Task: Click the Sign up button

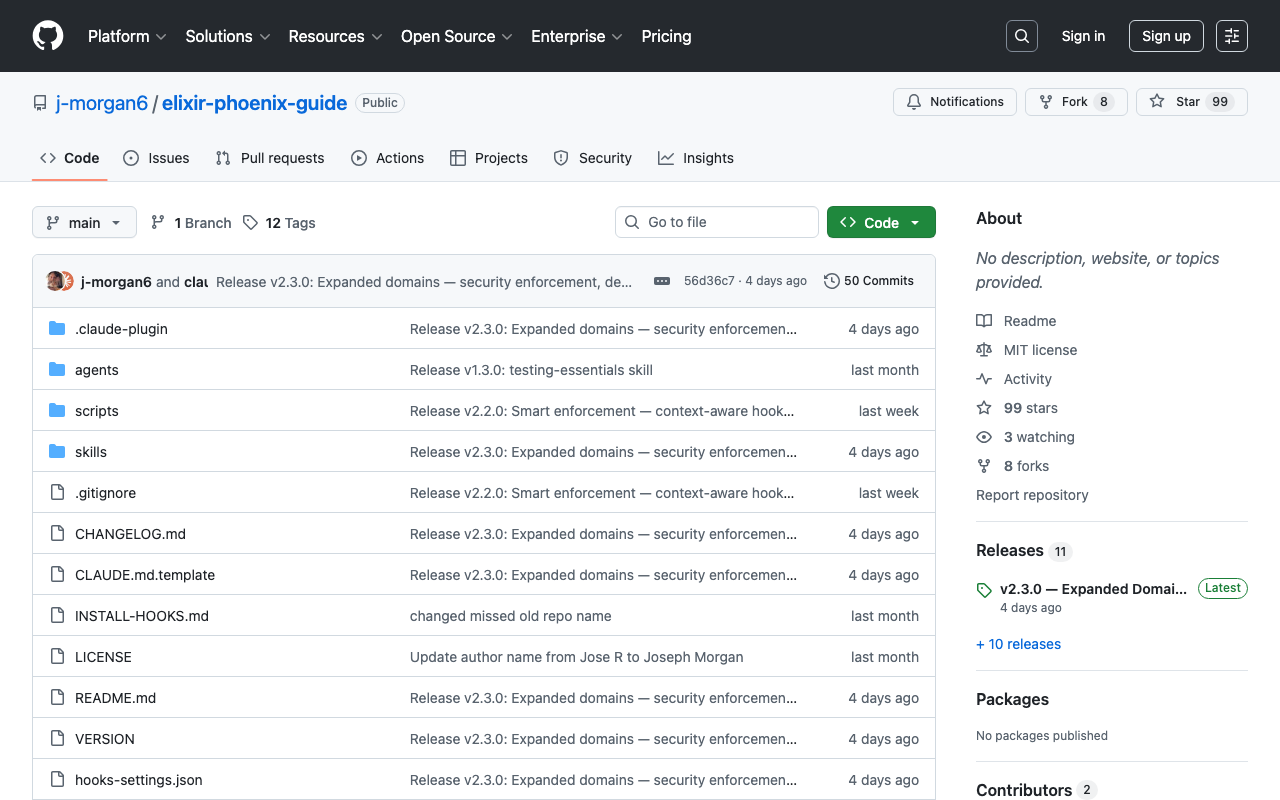Action: 1166,35
